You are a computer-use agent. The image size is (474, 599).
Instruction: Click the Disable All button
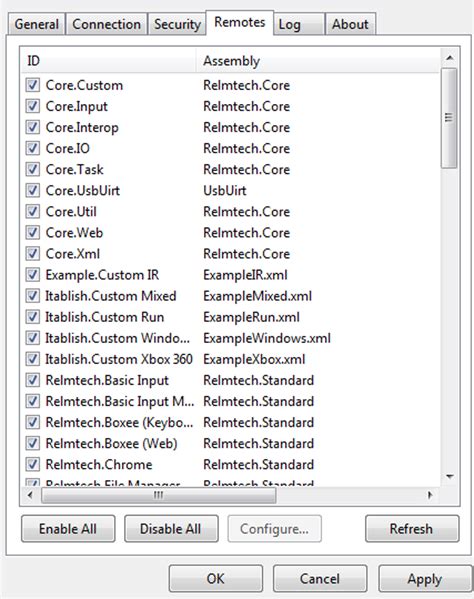click(171, 529)
